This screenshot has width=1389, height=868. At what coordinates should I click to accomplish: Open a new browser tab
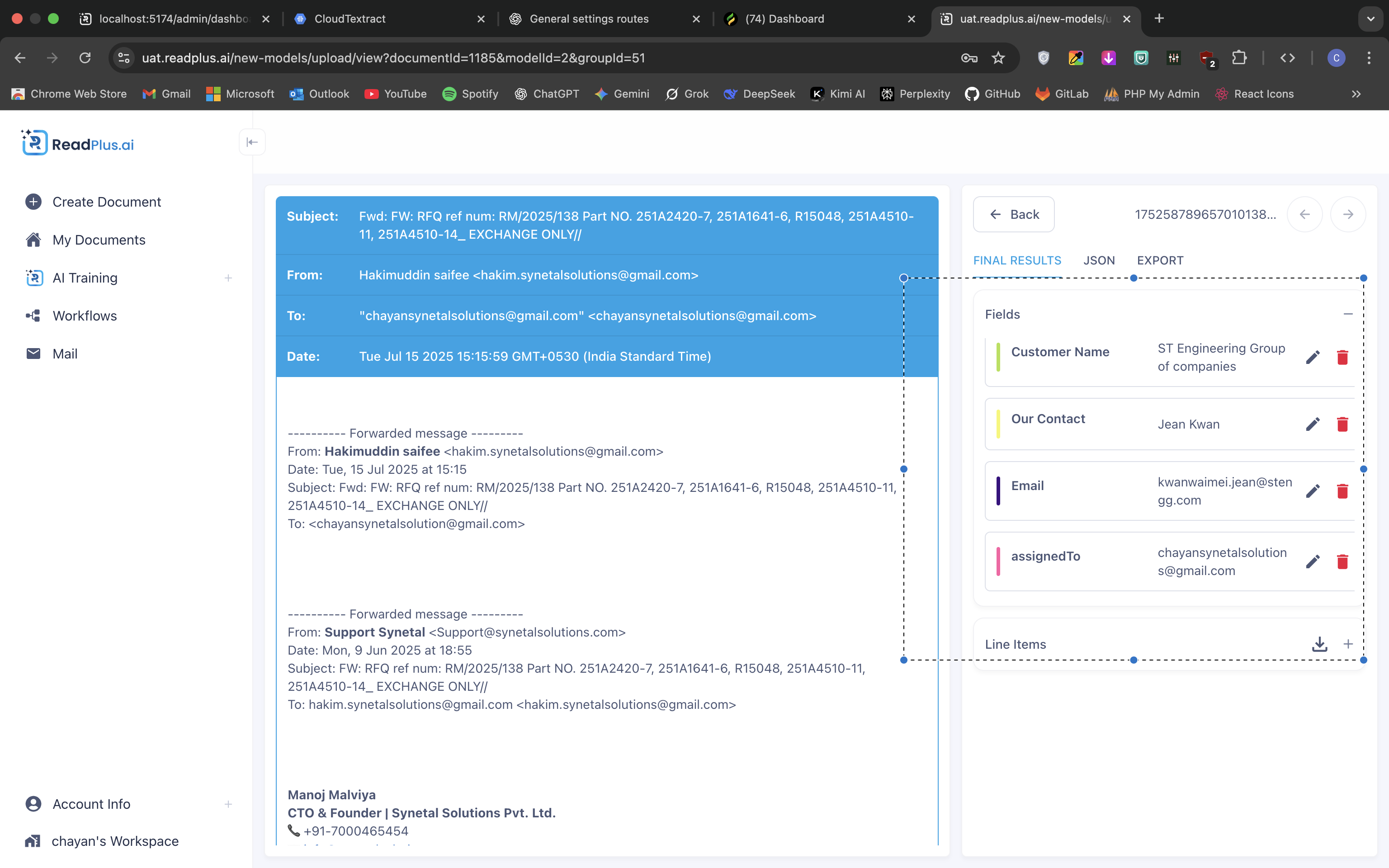pos(1159,19)
